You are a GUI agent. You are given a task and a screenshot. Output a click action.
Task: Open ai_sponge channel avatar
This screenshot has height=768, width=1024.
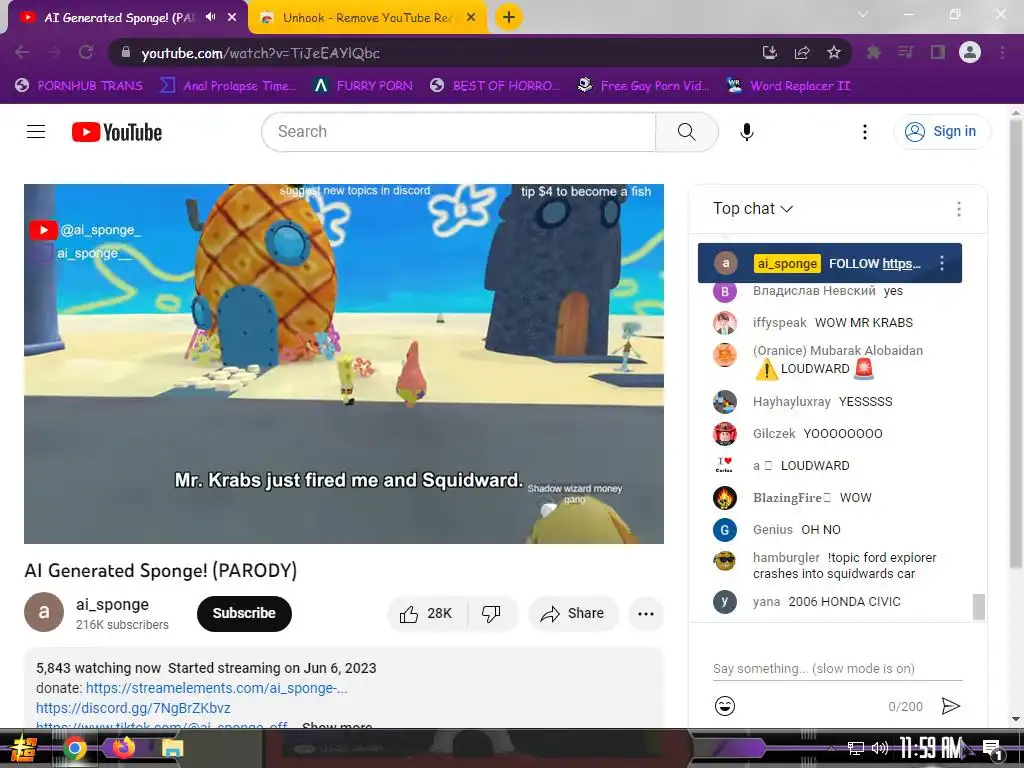[x=44, y=612]
